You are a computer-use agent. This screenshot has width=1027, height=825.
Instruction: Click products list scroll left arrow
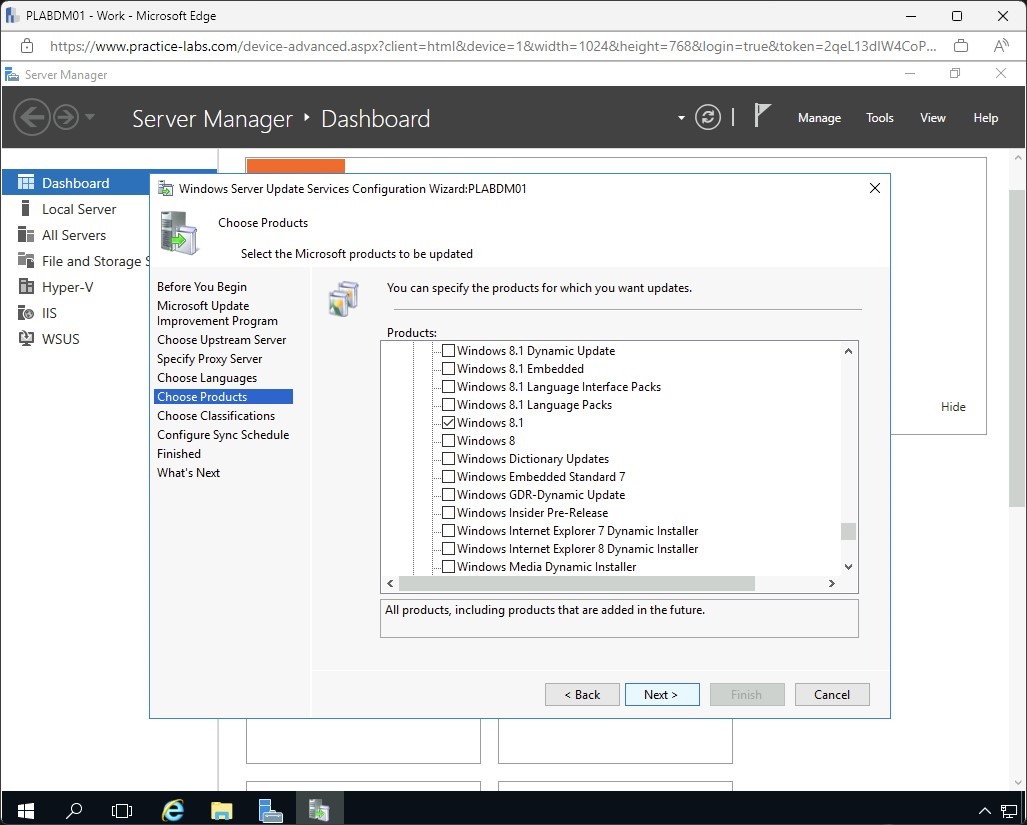click(390, 583)
